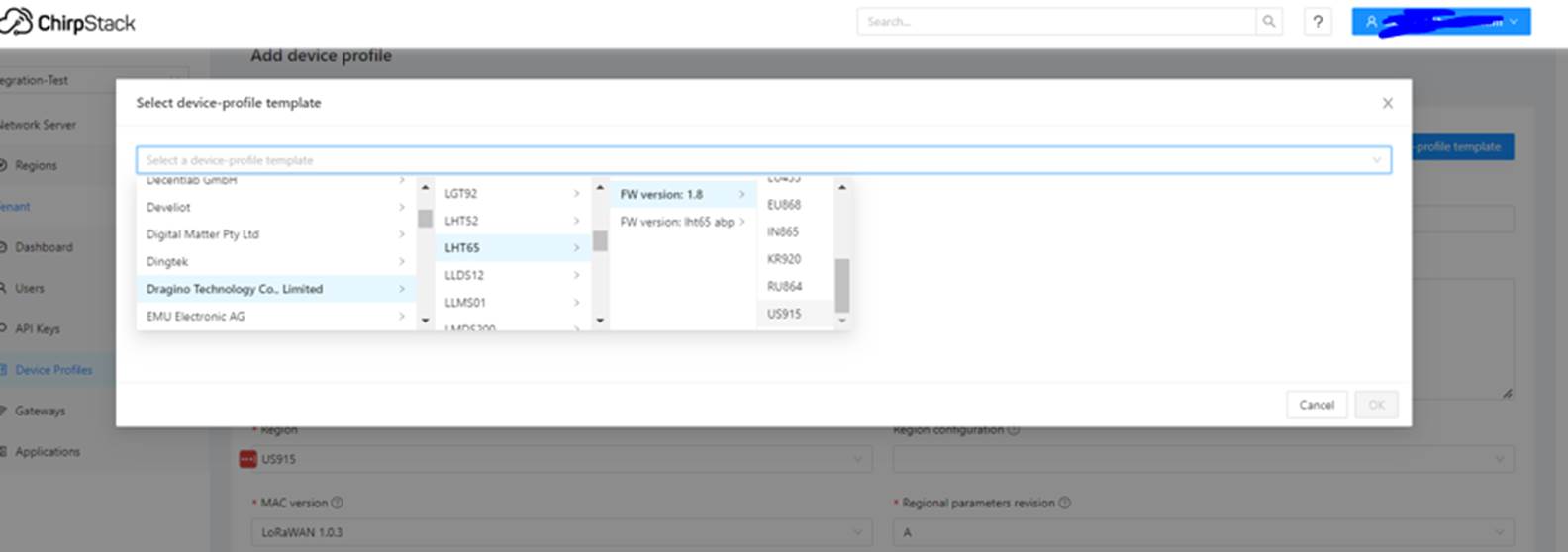Select Dragino Technology Co., Limited
This screenshot has width=1568, height=552.
(274, 289)
